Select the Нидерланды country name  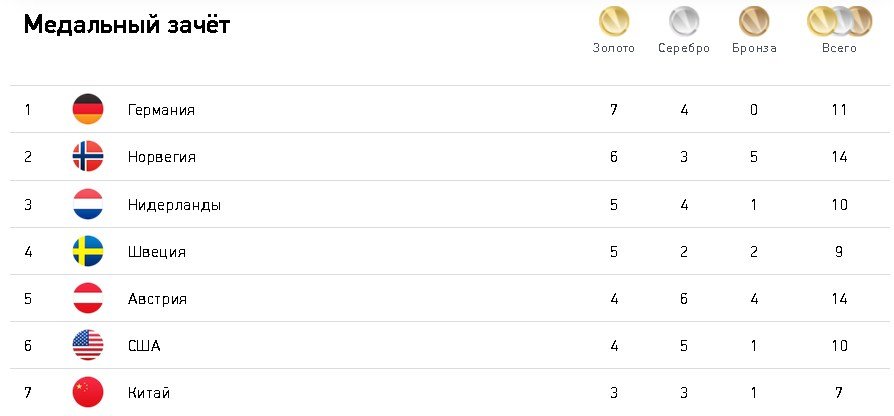click(174, 205)
